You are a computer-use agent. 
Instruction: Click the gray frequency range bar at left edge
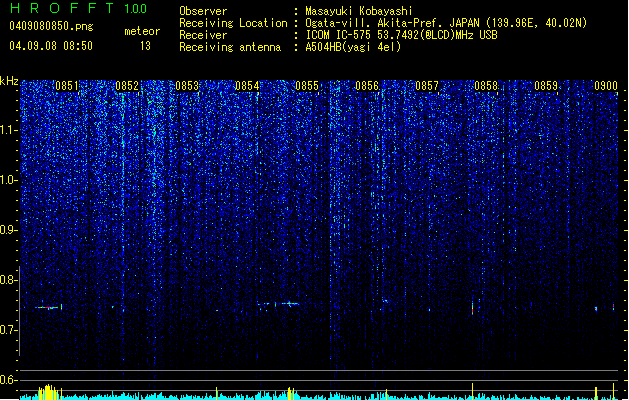pyautogui.click(x=19, y=311)
